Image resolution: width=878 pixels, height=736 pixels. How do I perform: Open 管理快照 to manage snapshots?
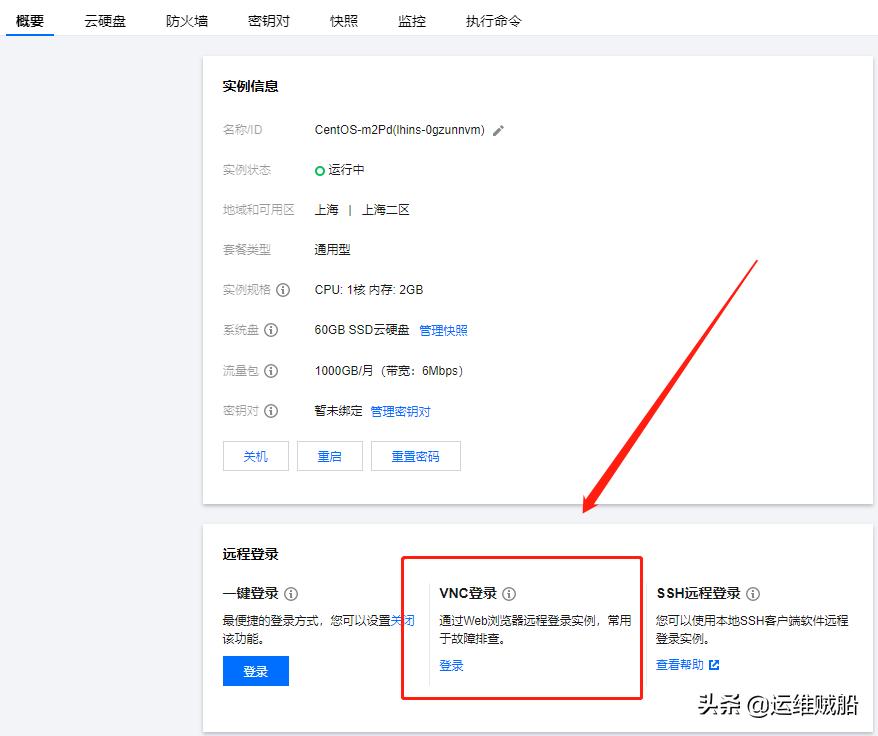pos(443,330)
